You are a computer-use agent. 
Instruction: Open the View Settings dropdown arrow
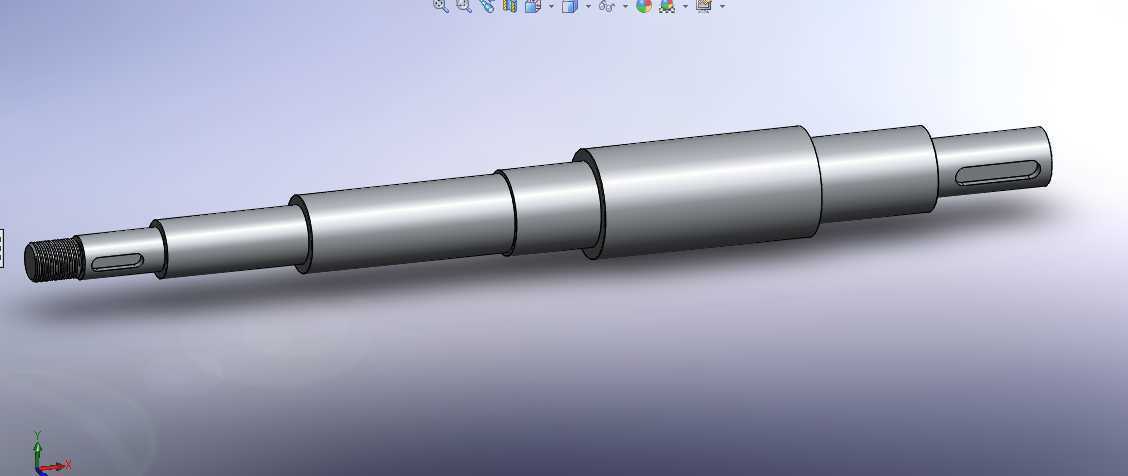coord(722,6)
